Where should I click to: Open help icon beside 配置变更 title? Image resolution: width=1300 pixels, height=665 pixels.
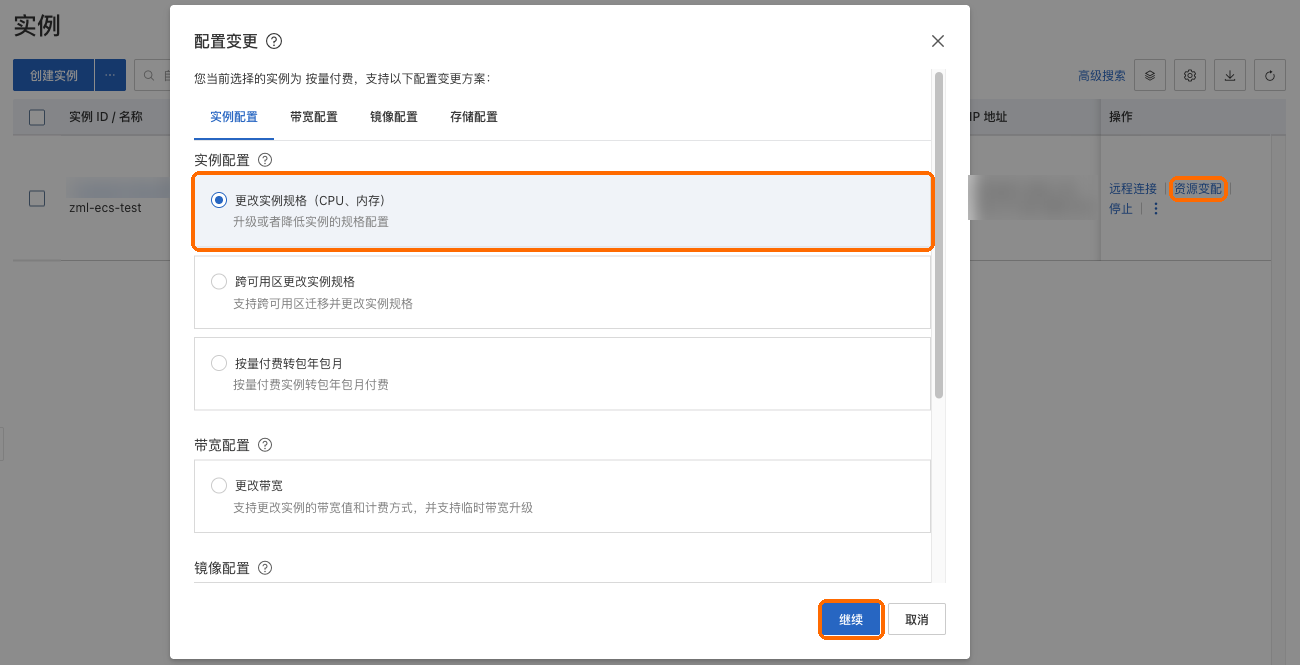[274, 41]
